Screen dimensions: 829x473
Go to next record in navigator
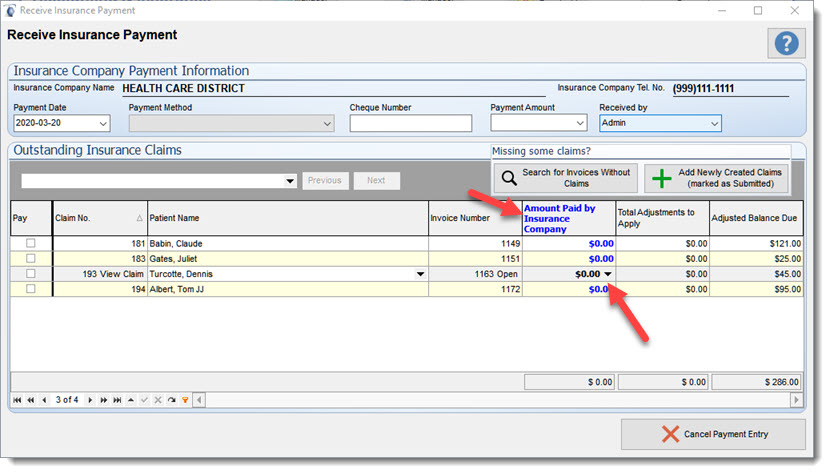coord(90,400)
